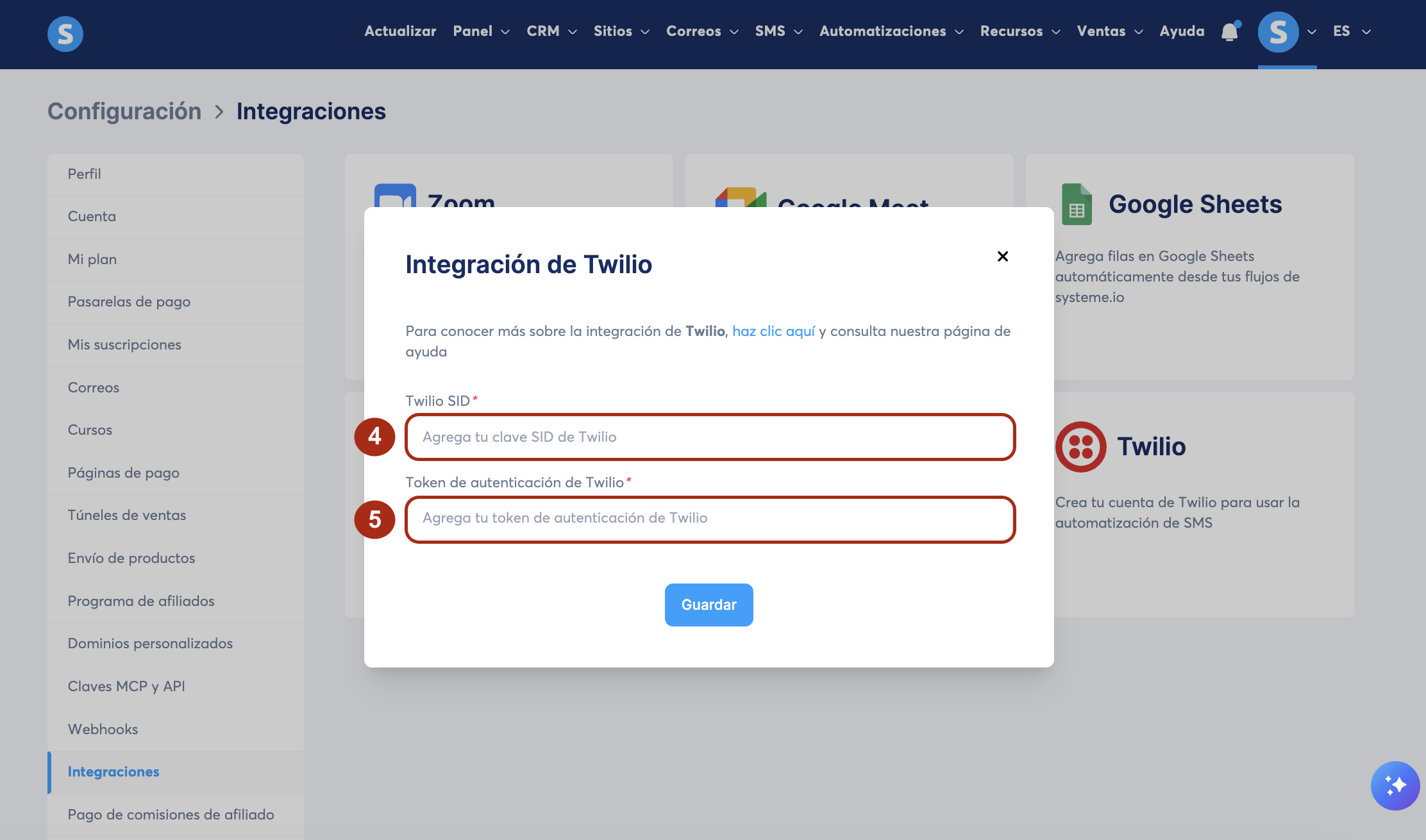Click the Twilio card SMS description text

click(x=1177, y=513)
